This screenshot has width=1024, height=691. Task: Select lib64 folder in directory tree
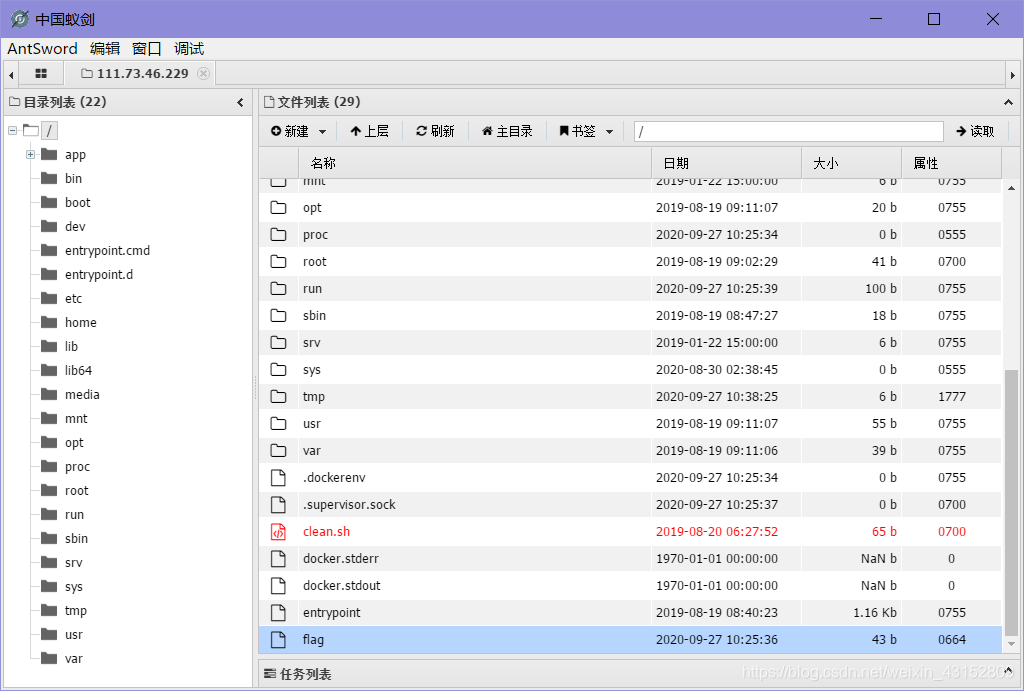(x=78, y=370)
